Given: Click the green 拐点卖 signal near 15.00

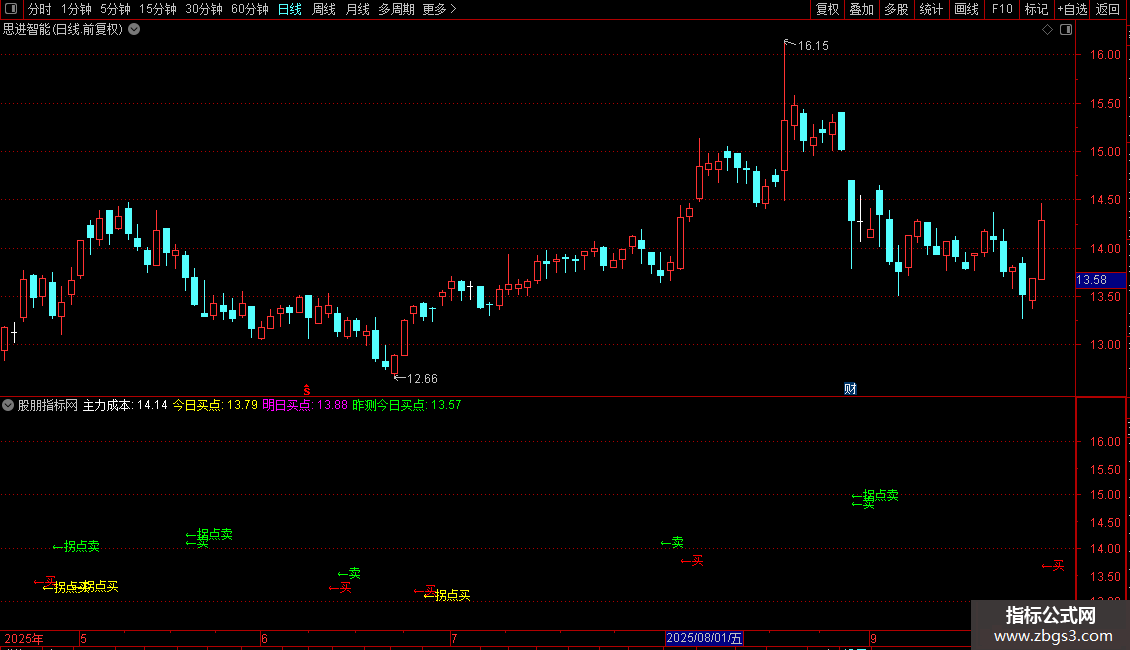Looking at the screenshot, I should click(x=875, y=496).
